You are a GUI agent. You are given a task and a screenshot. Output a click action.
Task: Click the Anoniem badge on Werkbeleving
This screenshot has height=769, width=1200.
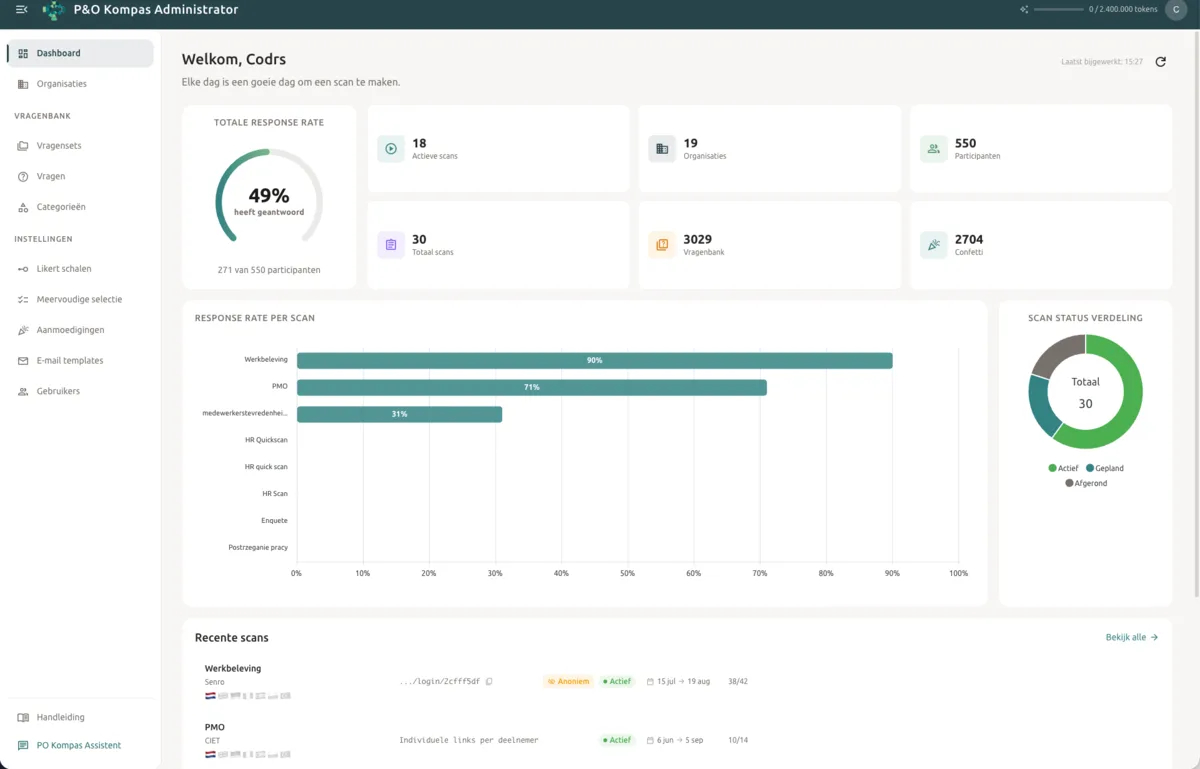[x=568, y=682]
